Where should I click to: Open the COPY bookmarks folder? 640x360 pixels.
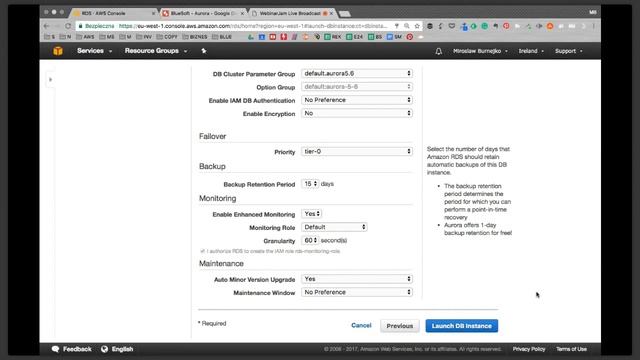(x=167, y=37)
